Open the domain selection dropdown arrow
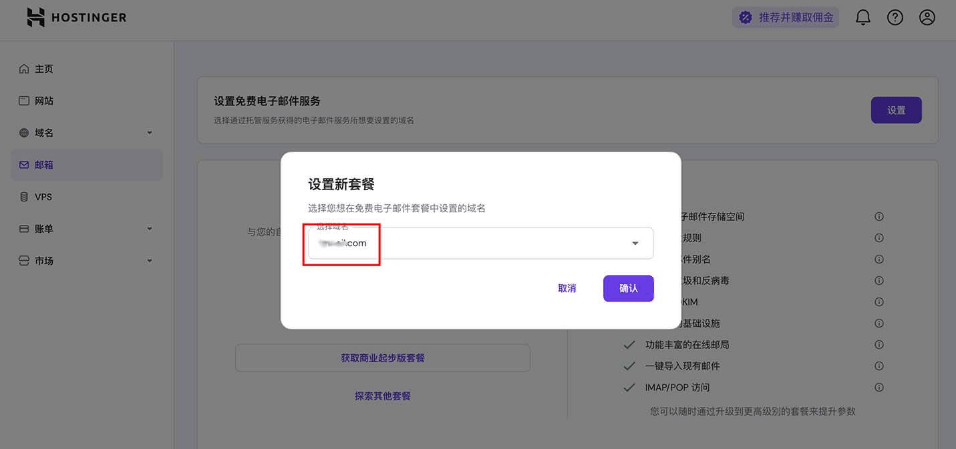Viewport: 956px width, 449px height. (x=635, y=243)
